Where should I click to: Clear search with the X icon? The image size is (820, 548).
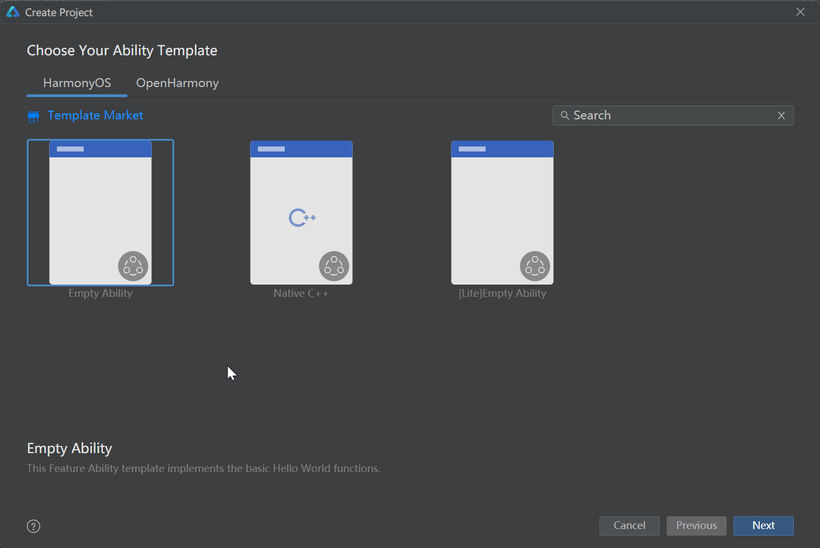tap(781, 116)
